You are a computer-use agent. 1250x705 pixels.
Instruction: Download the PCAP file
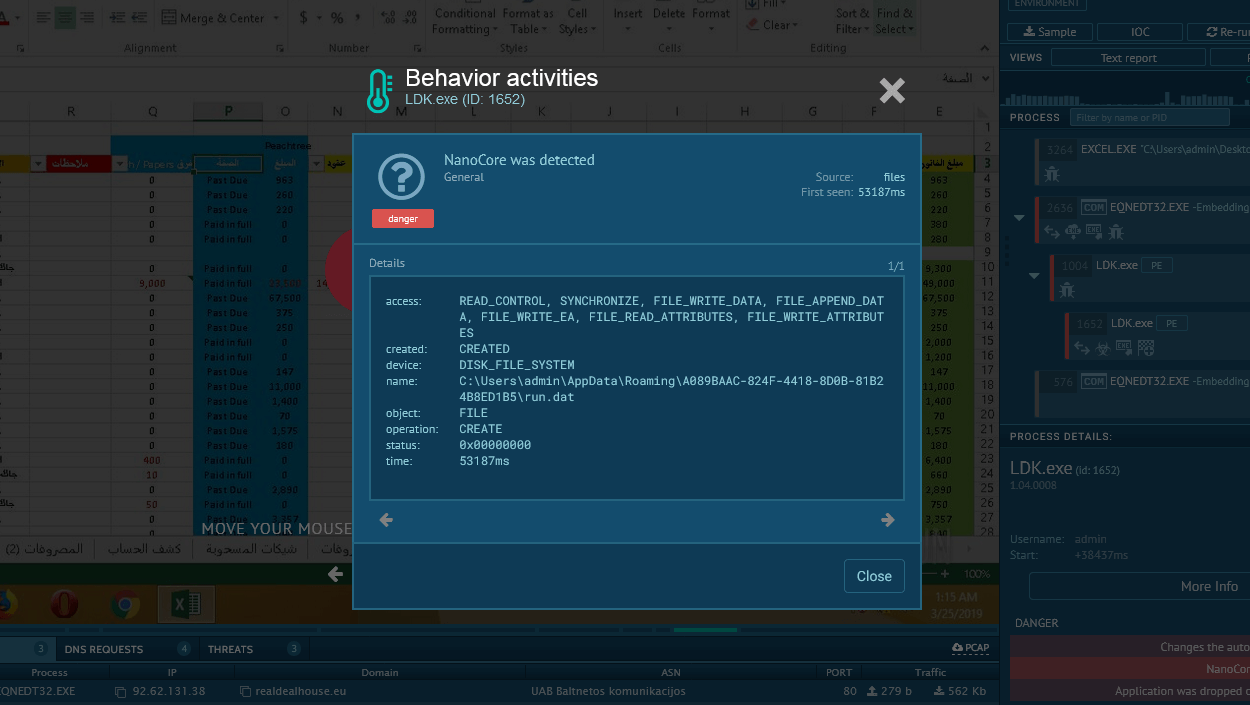971,648
